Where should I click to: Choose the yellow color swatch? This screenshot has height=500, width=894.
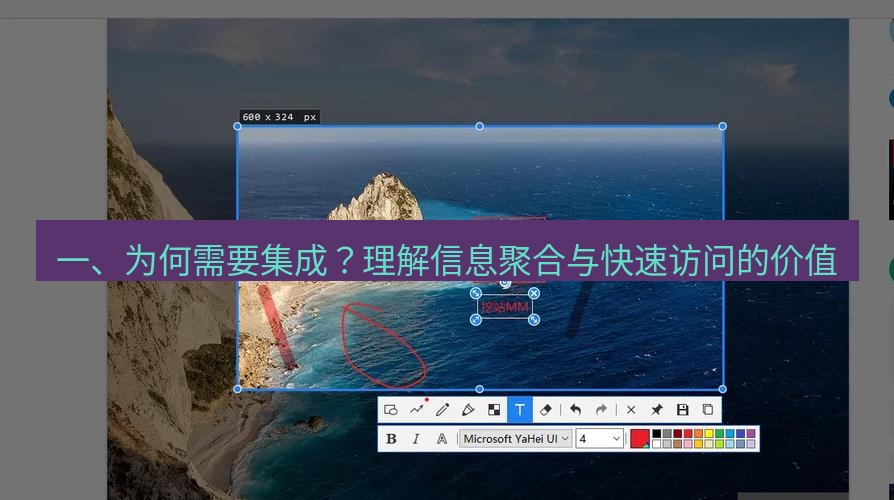[x=709, y=433]
